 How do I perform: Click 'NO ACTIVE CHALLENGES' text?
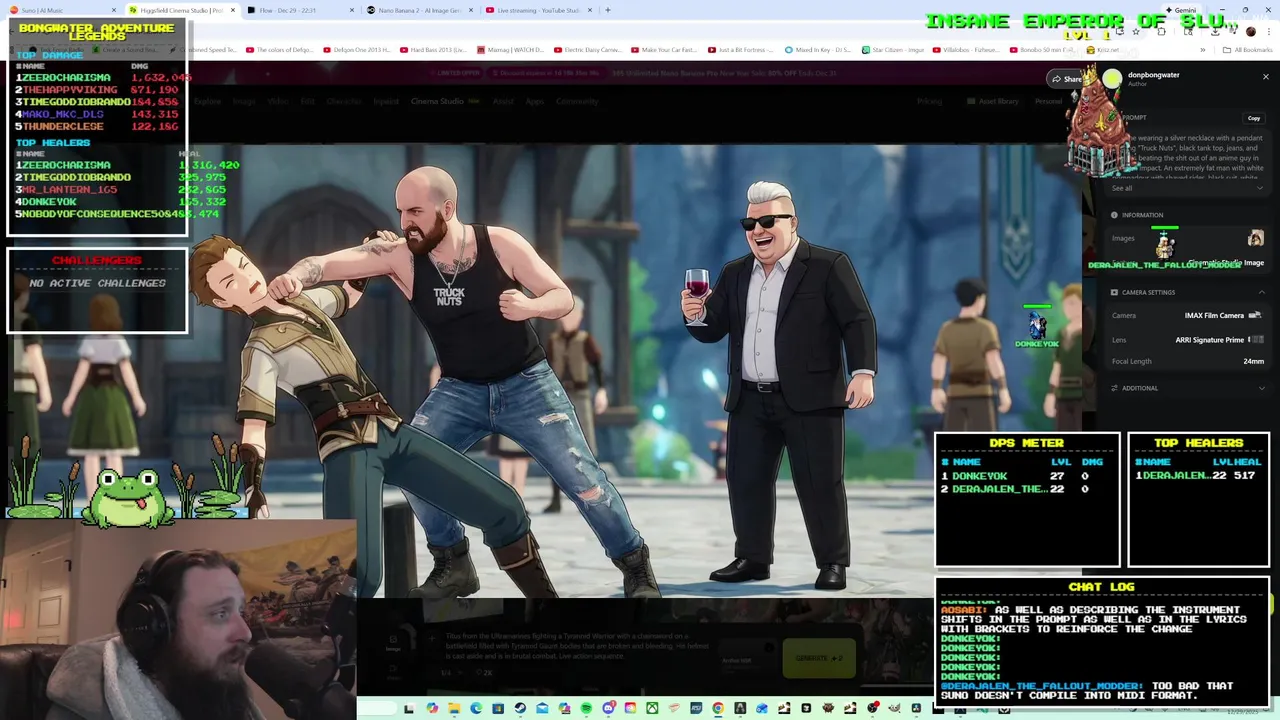pyautogui.click(x=97, y=283)
